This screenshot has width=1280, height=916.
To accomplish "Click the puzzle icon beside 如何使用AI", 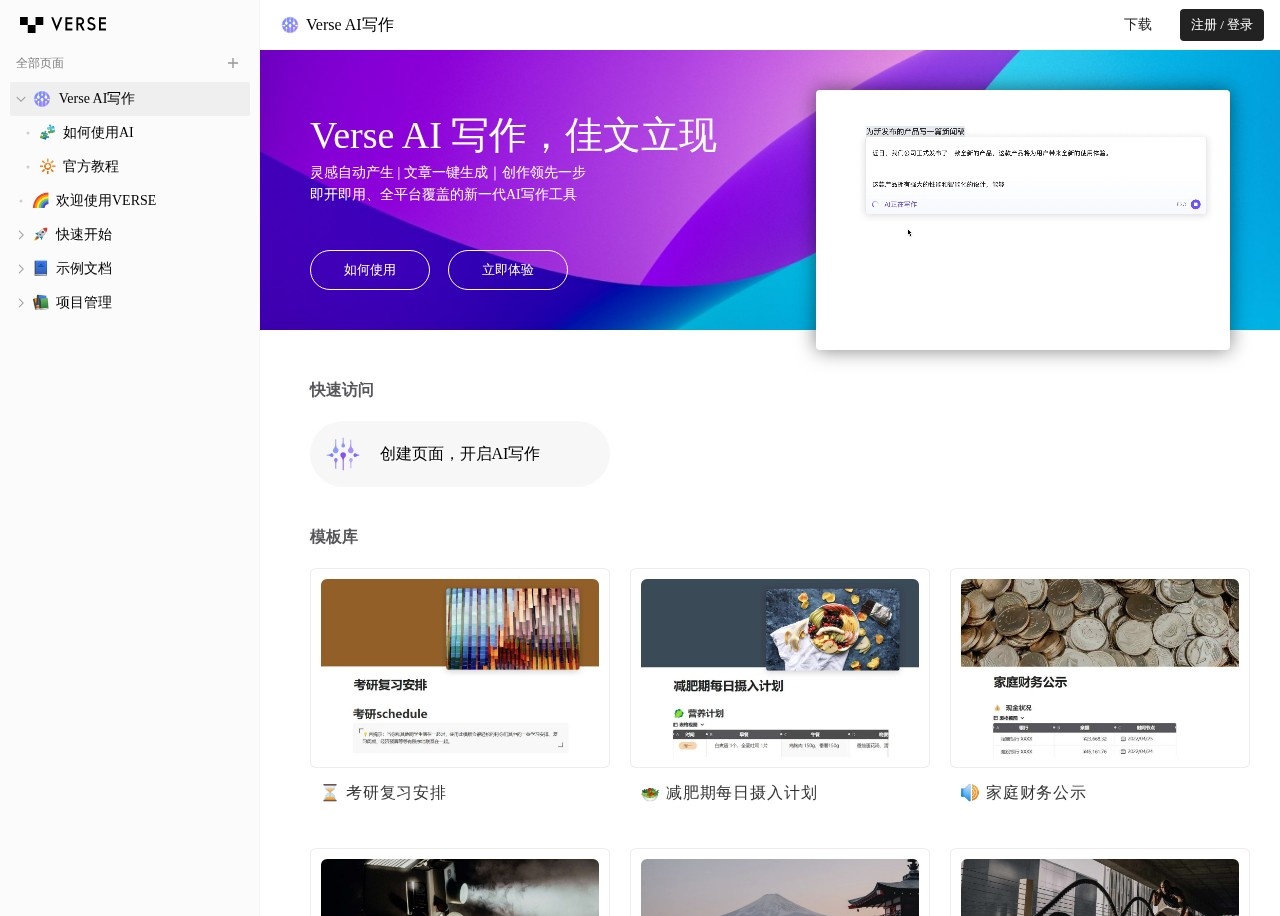I will pyautogui.click(x=47, y=132).
